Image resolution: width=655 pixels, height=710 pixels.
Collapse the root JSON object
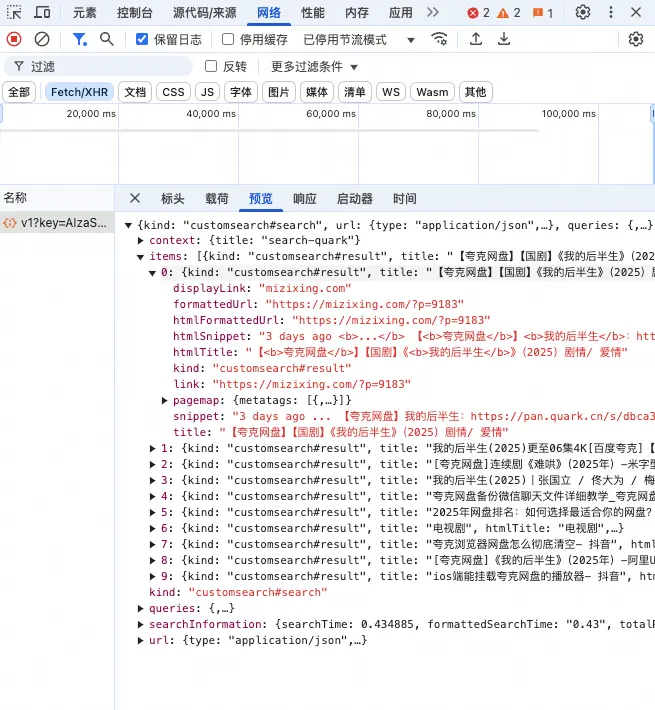[x=129, y=225]
